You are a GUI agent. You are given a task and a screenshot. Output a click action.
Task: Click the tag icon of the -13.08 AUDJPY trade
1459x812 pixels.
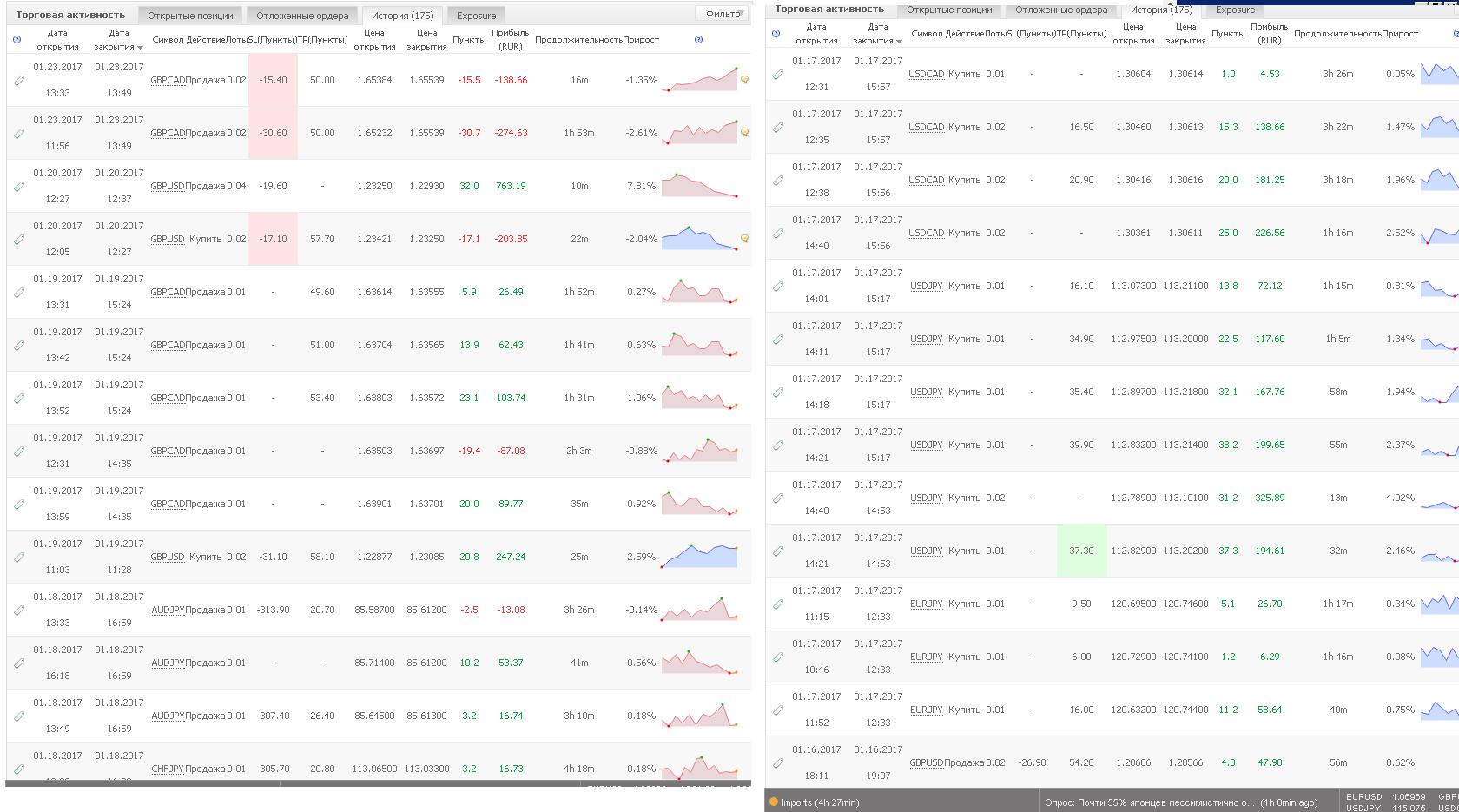click(x=19, y=611)
